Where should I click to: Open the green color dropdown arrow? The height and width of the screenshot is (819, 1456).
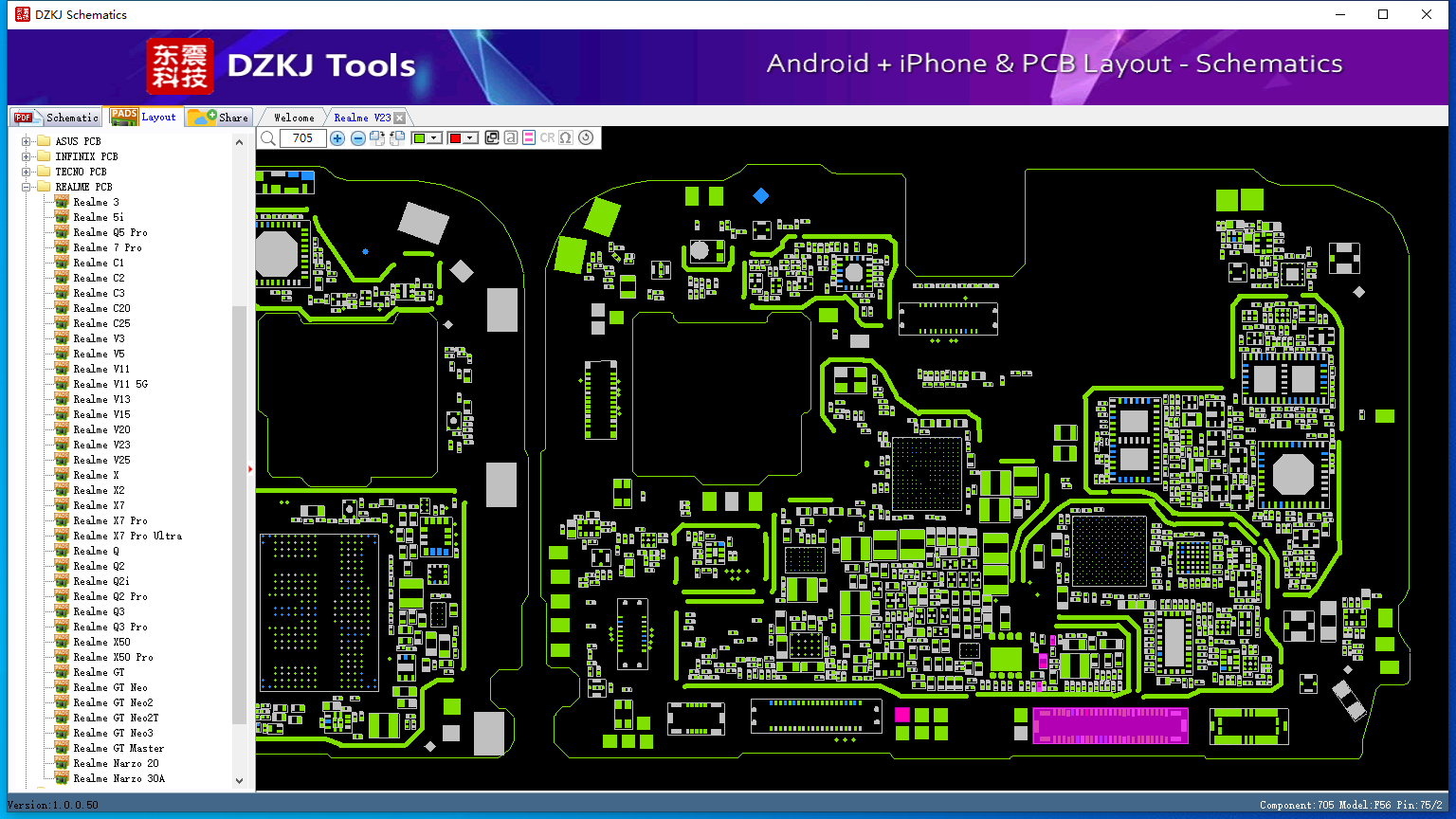pyautogui.click(x=434, y=138)
